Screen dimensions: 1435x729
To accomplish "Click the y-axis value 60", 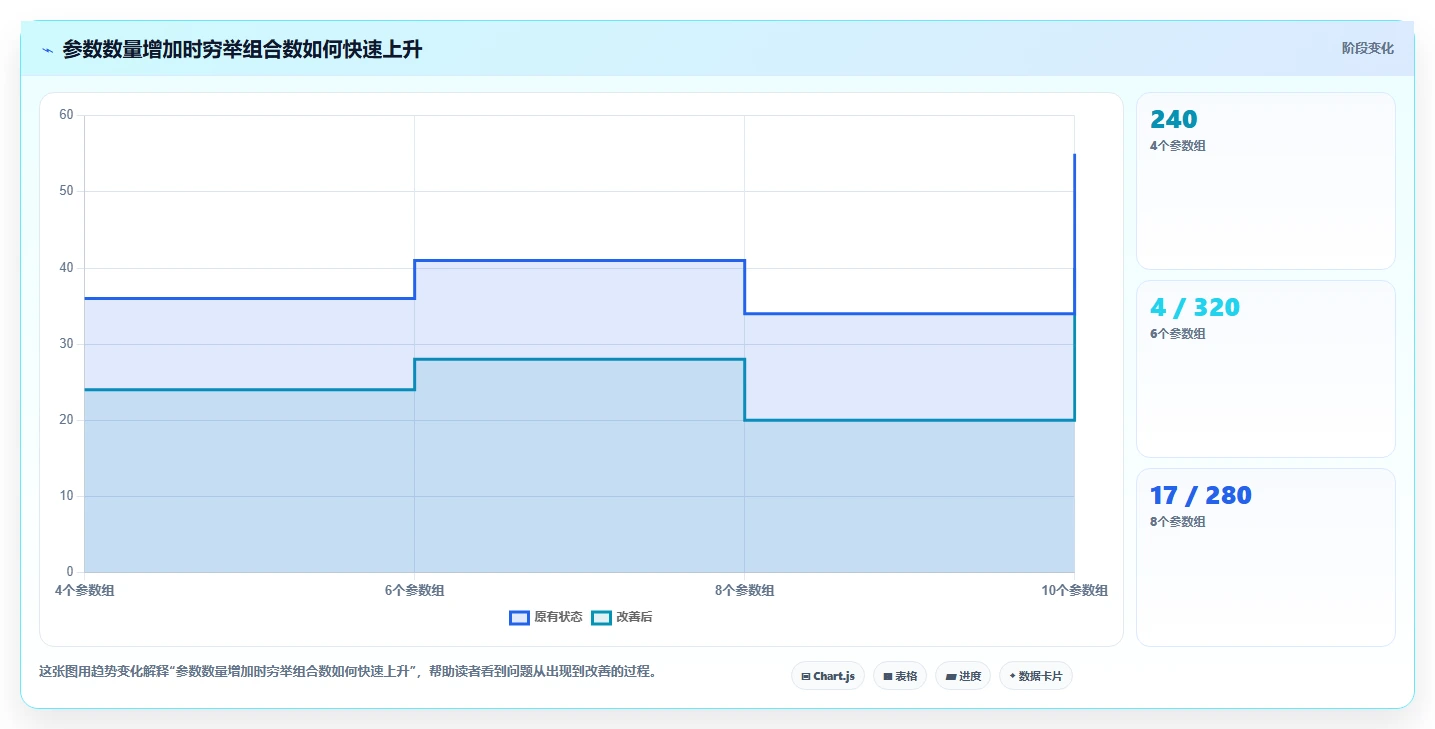I will point(66,115).
